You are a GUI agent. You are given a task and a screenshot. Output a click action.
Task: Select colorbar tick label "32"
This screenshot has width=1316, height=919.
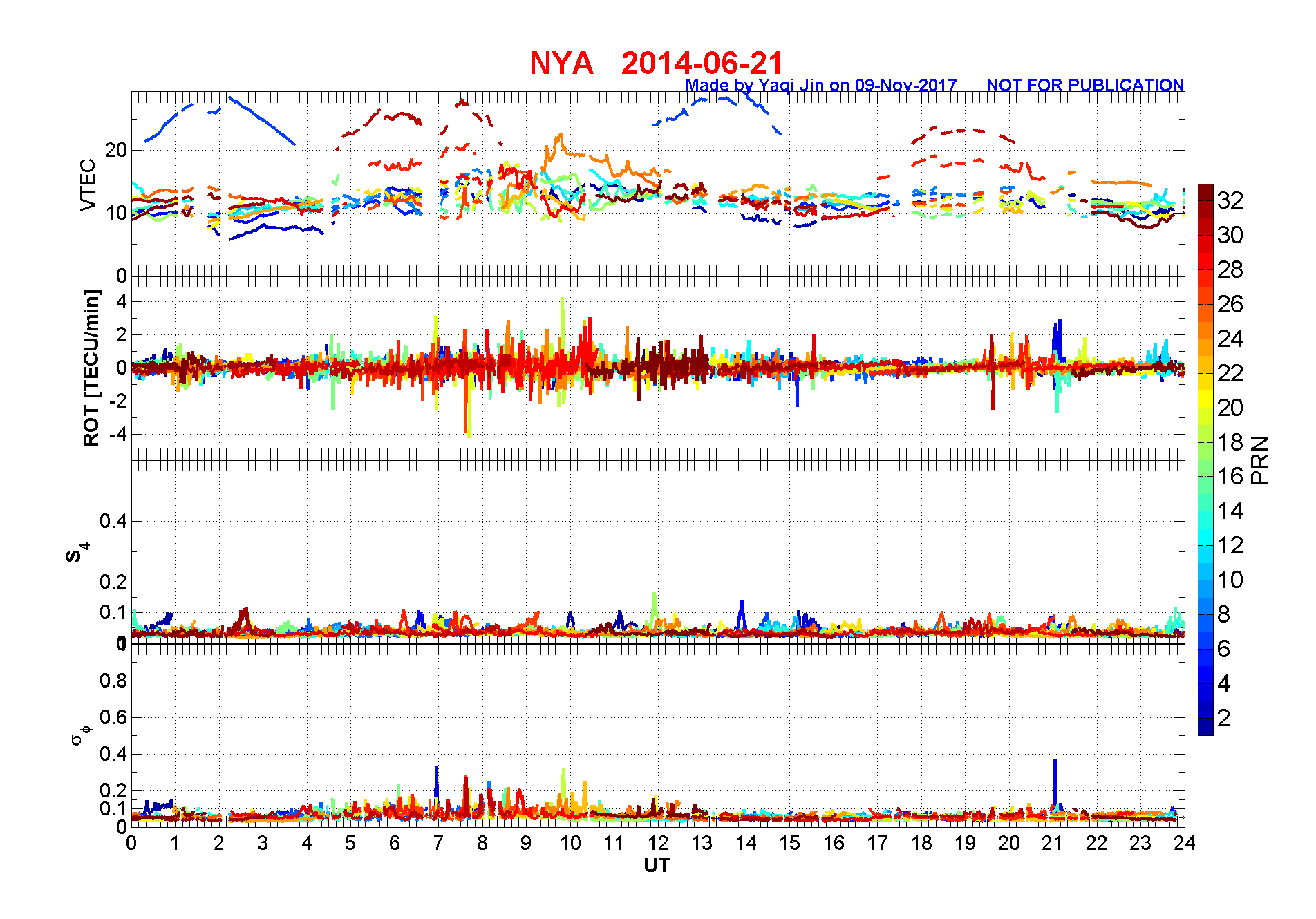(1230, 200)
